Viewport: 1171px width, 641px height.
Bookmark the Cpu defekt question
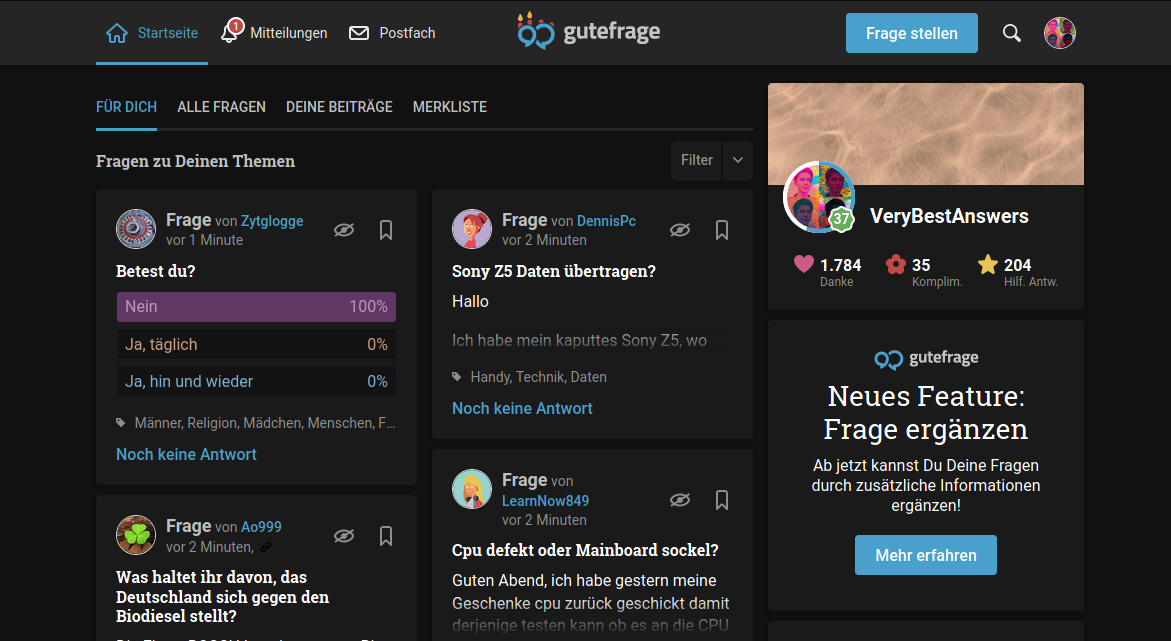coord(721,500)
